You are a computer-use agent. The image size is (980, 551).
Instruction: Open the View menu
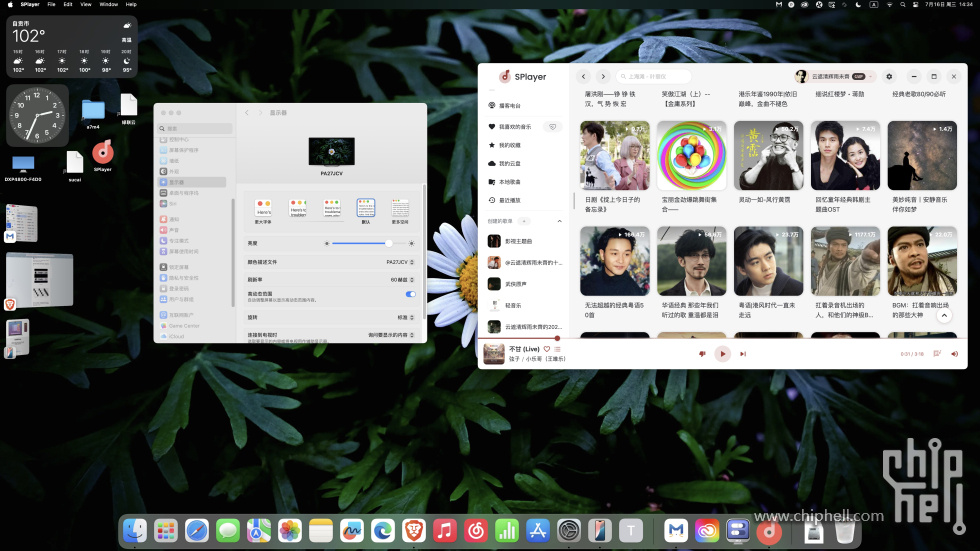[86, 4]
